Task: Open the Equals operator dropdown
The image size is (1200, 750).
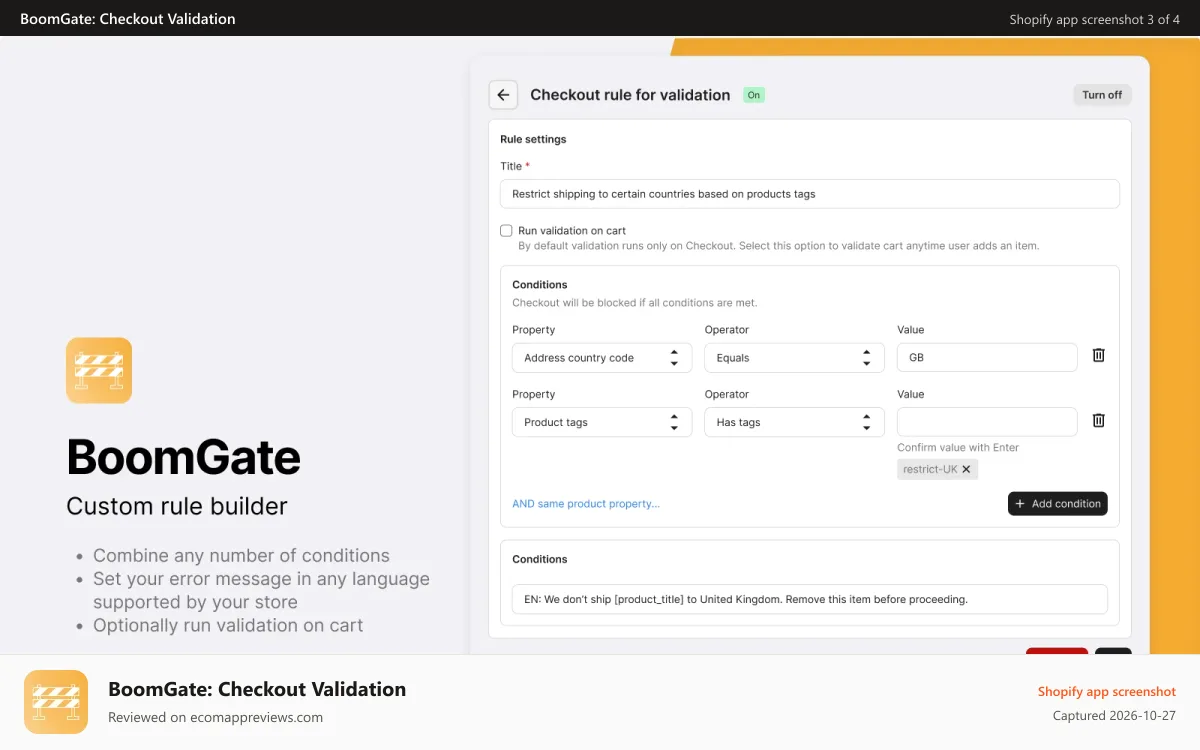Action: 794,358
